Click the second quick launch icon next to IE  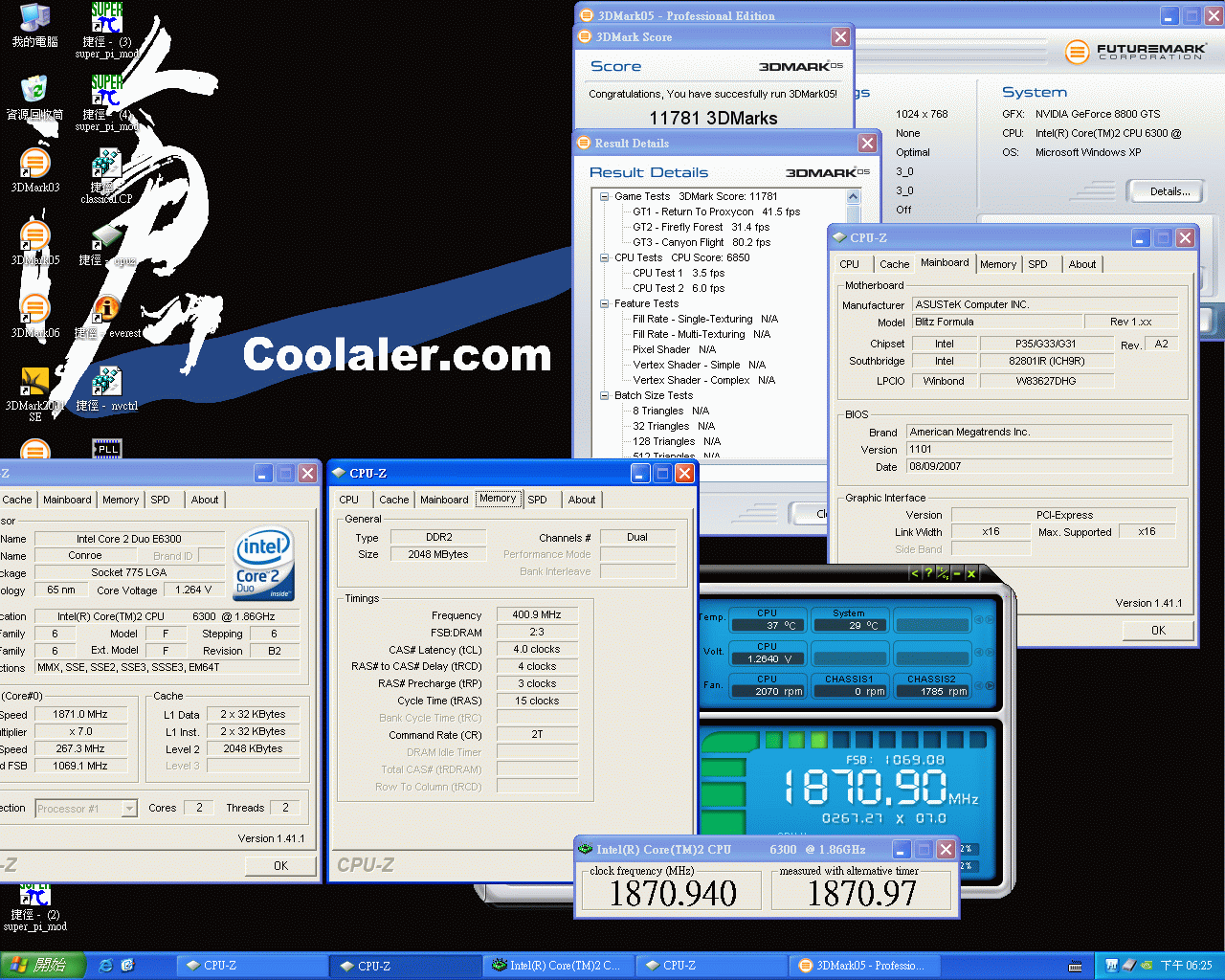pyautogui.click(x=127, y=966)
